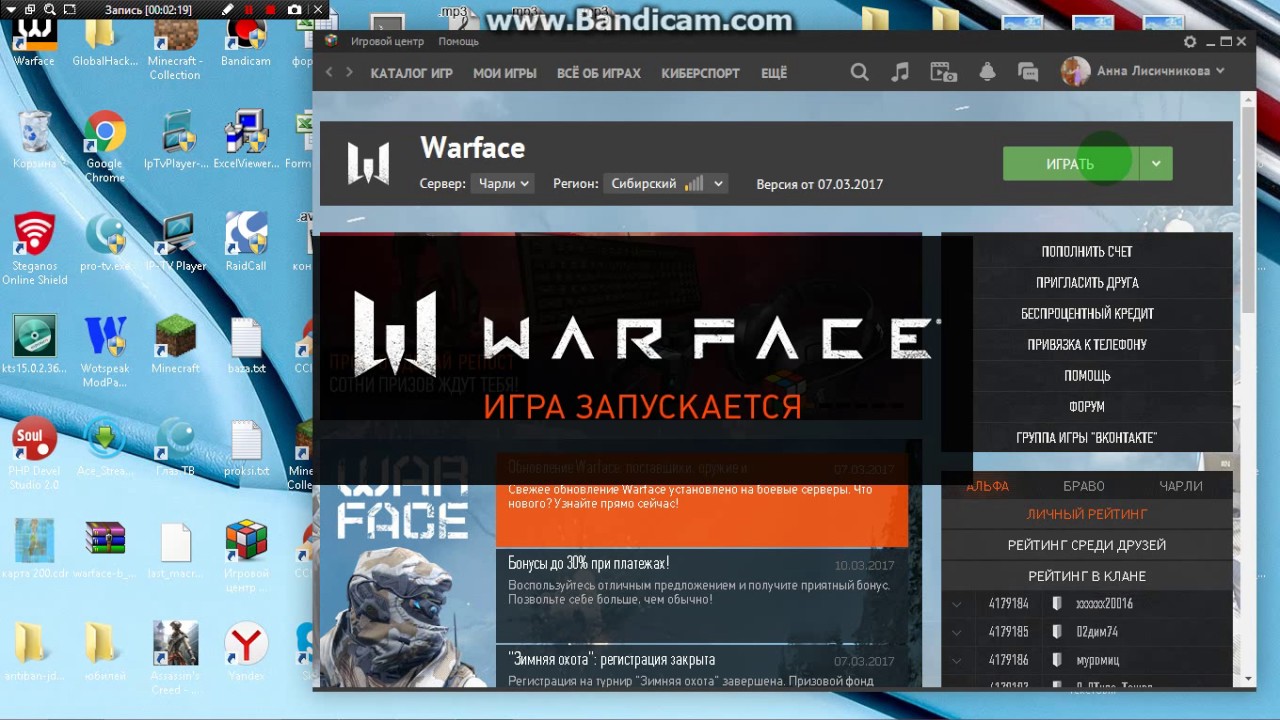This screenshot has height=720, width=1280.
Task: Select the Yandex browser shortcut
Action: [x=245, y=652]
